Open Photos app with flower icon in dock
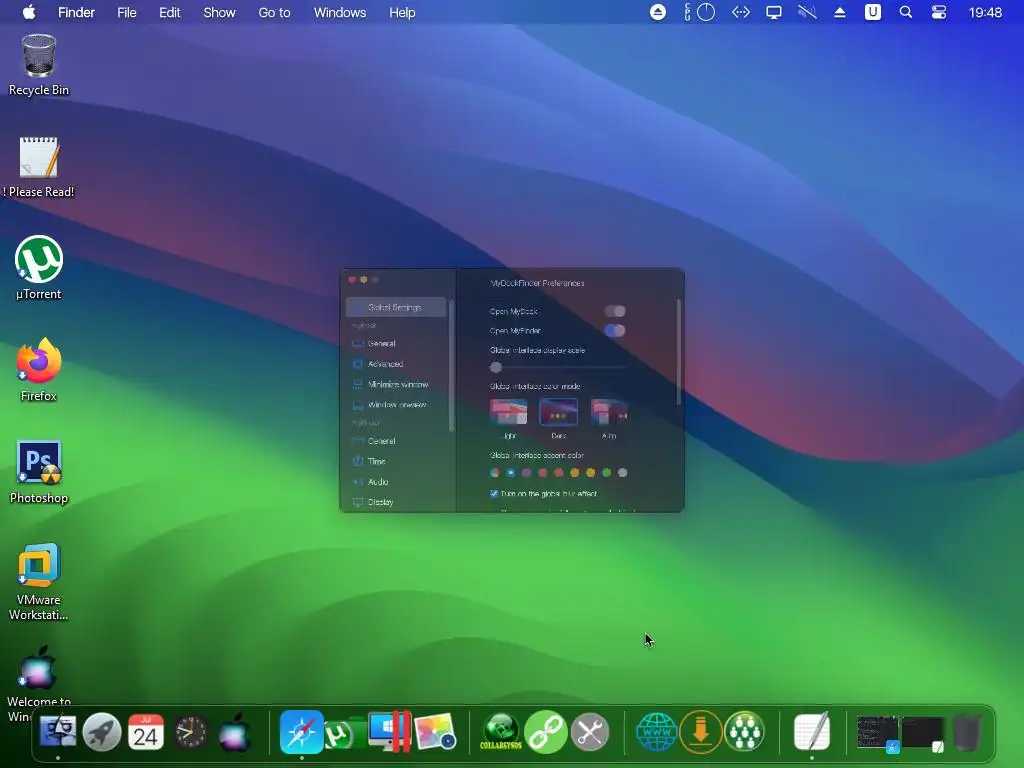 [x=435, y=731]
